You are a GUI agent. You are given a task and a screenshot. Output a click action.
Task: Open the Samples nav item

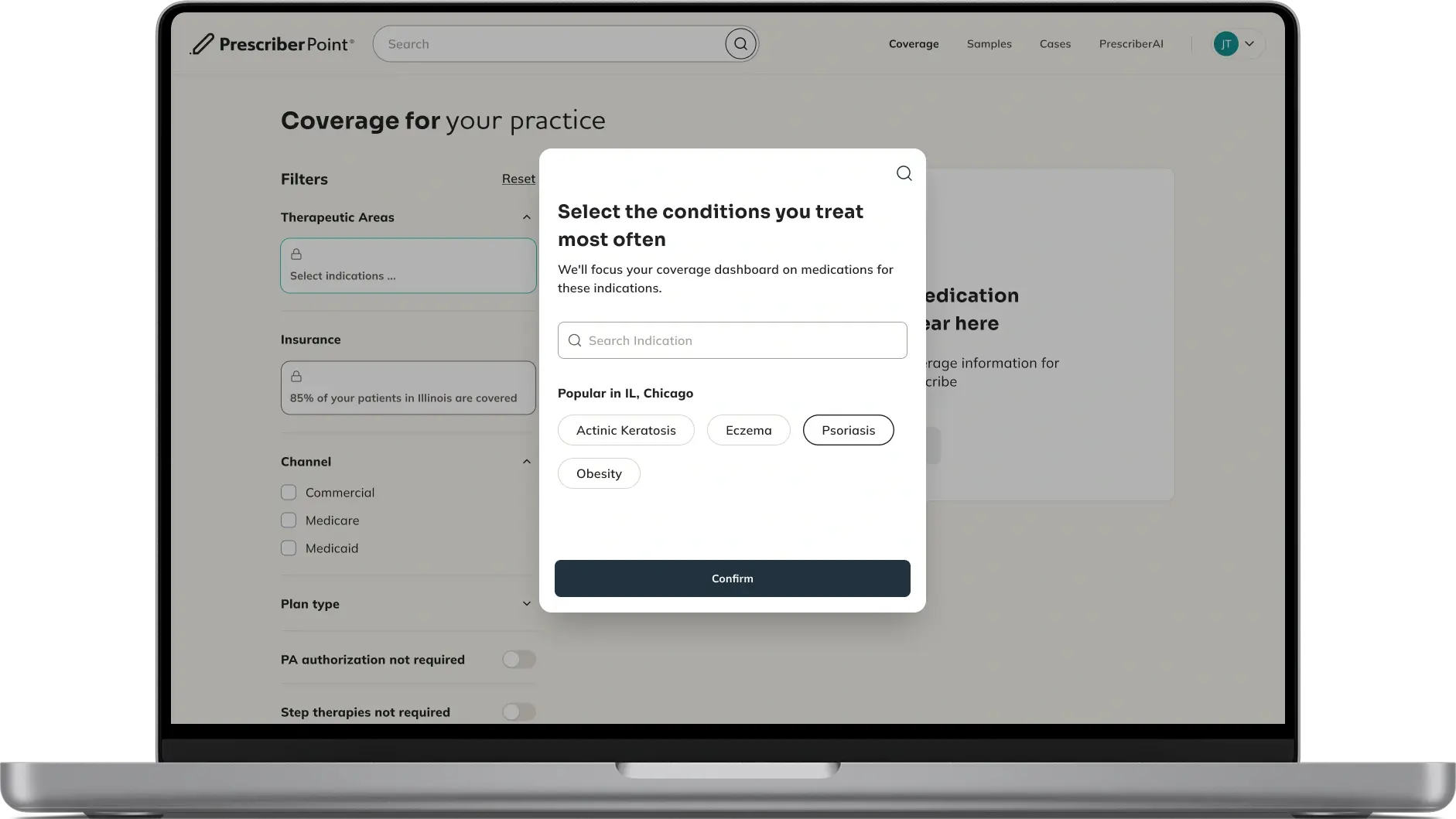click(x=989, y=44)
